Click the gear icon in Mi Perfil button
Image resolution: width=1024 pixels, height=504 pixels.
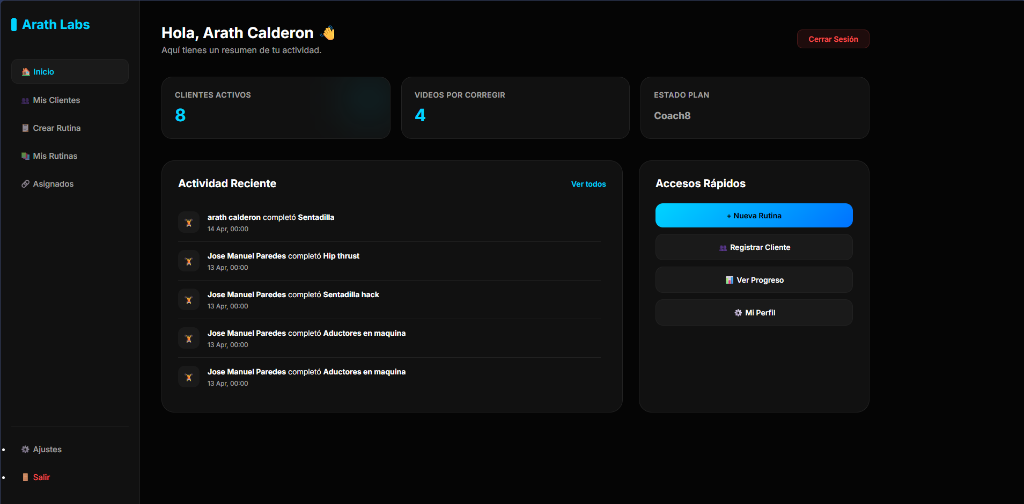pos(738,313)
